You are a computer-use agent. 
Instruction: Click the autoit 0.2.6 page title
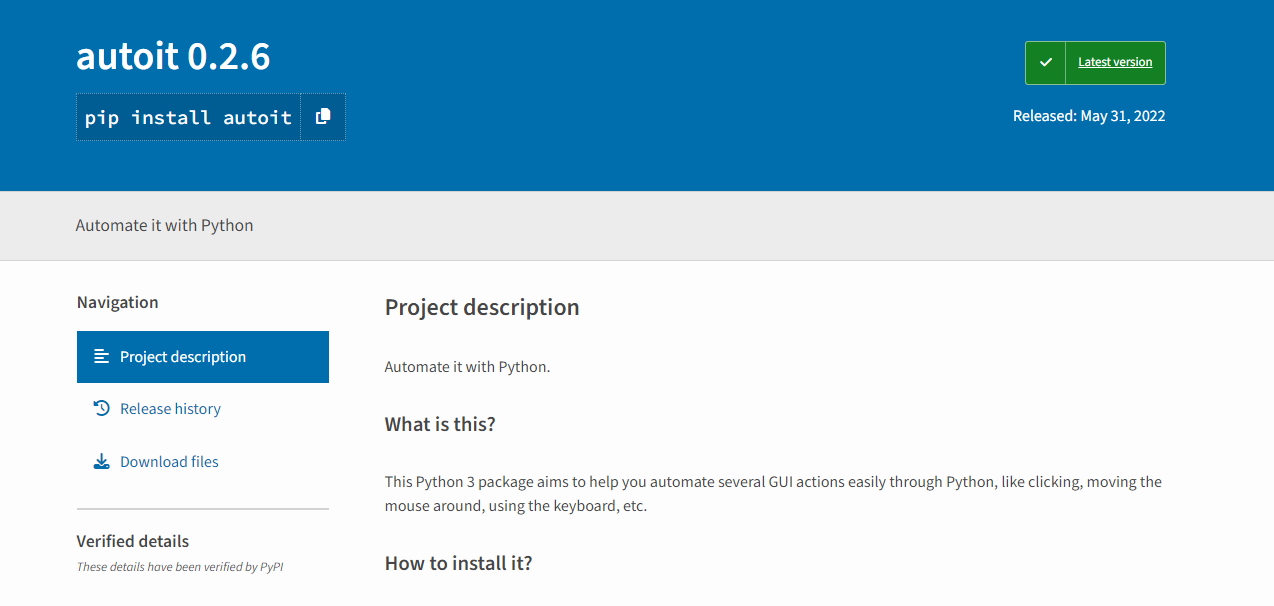[173, 57]
